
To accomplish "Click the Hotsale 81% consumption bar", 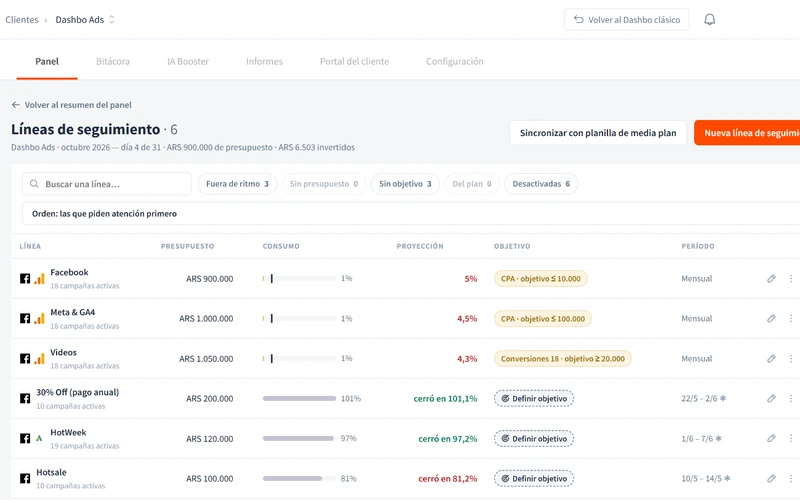I will (299, 479).
